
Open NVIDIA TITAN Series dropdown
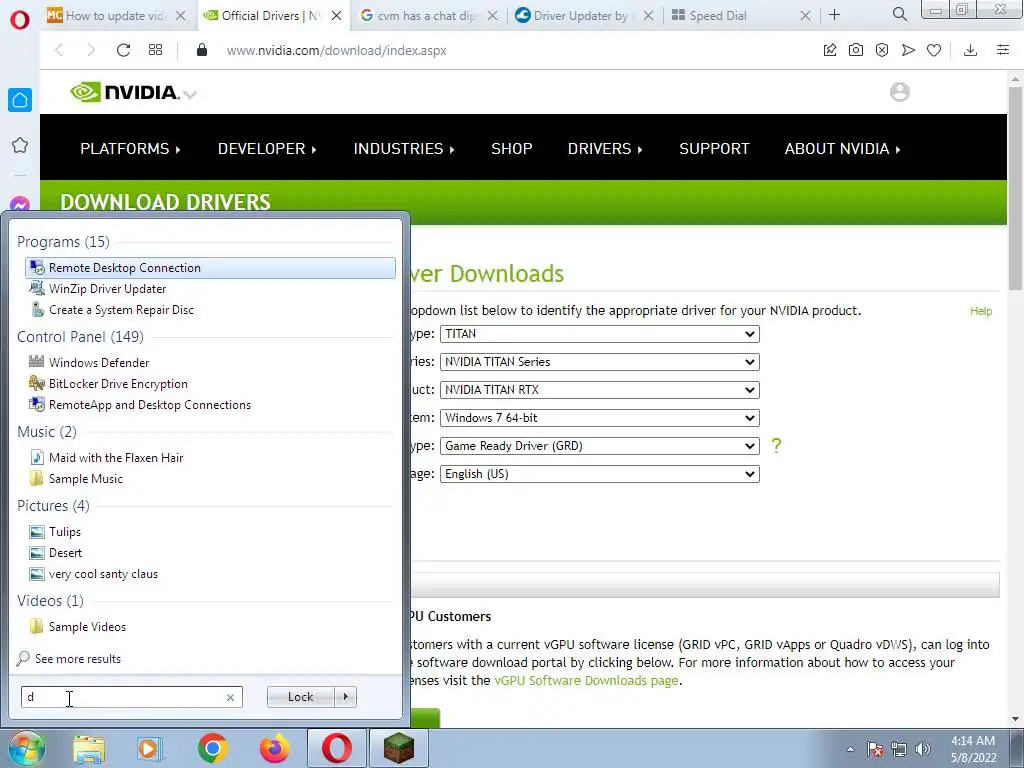click(600, 362)
